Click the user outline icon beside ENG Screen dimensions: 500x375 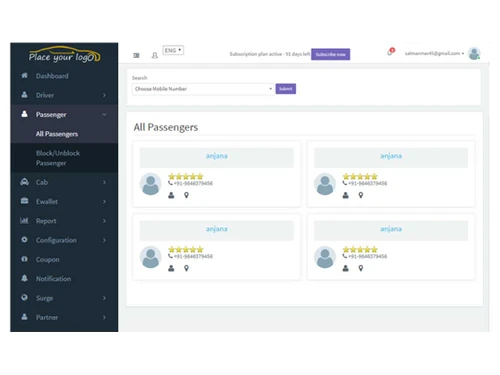[x=155, y=55]
